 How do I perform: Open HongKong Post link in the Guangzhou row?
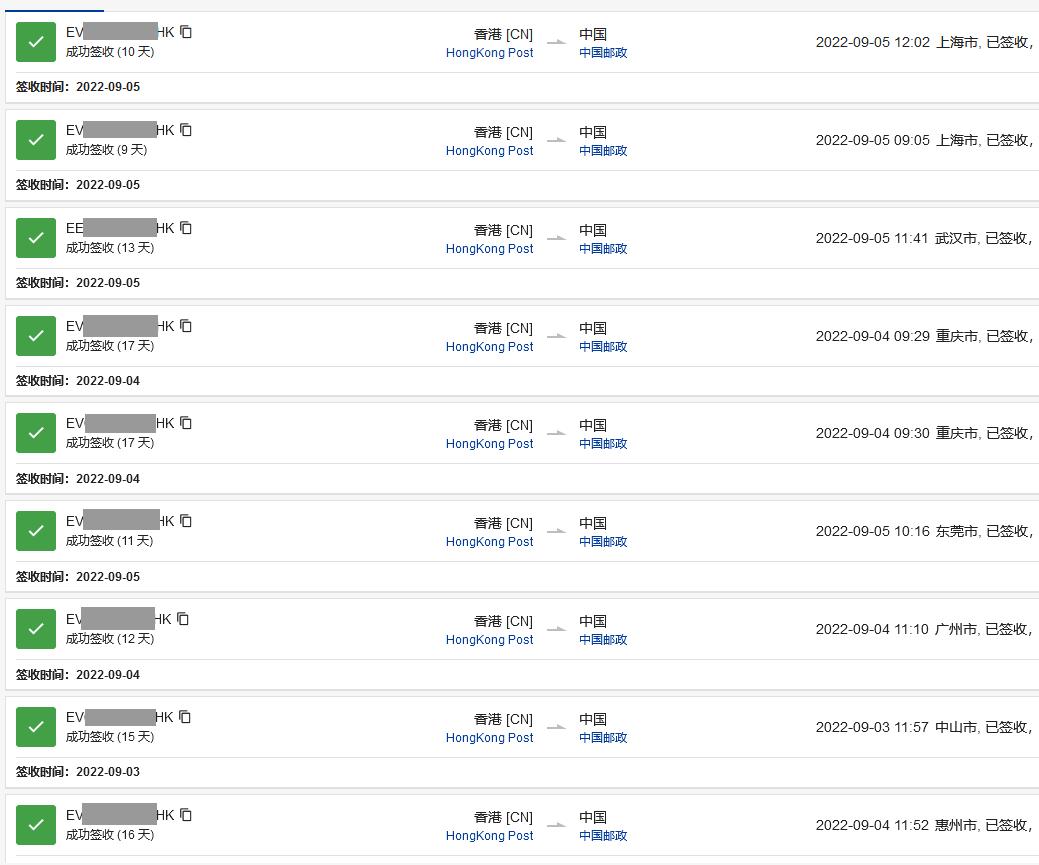pos(489,640)
